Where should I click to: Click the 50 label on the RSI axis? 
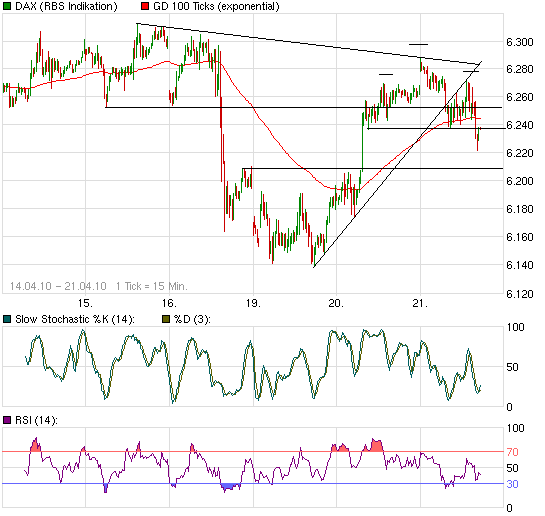point(512,468)
